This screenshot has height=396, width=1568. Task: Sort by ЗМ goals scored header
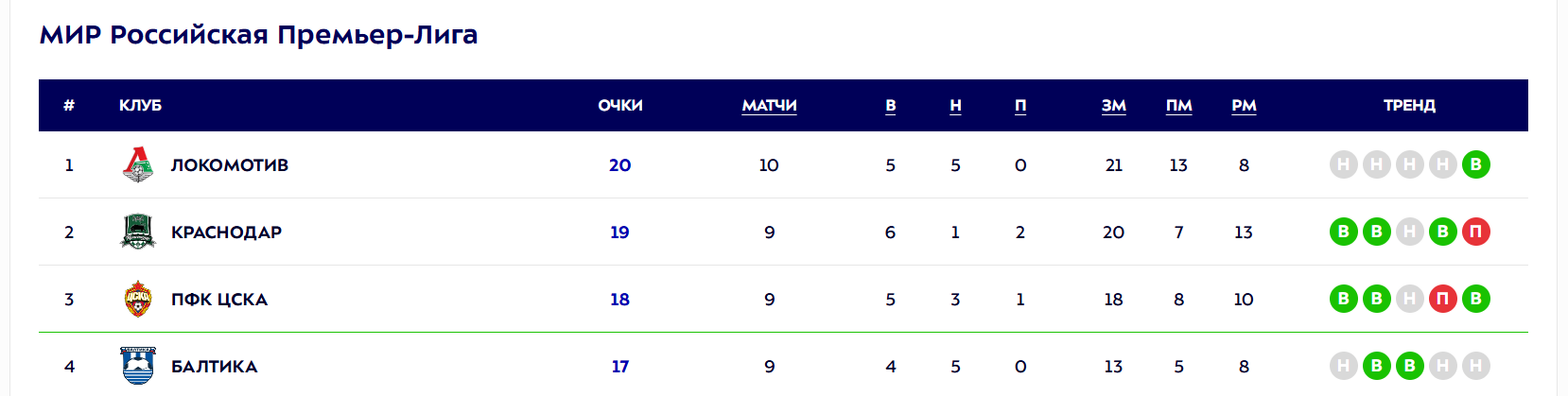[1114, 106]
